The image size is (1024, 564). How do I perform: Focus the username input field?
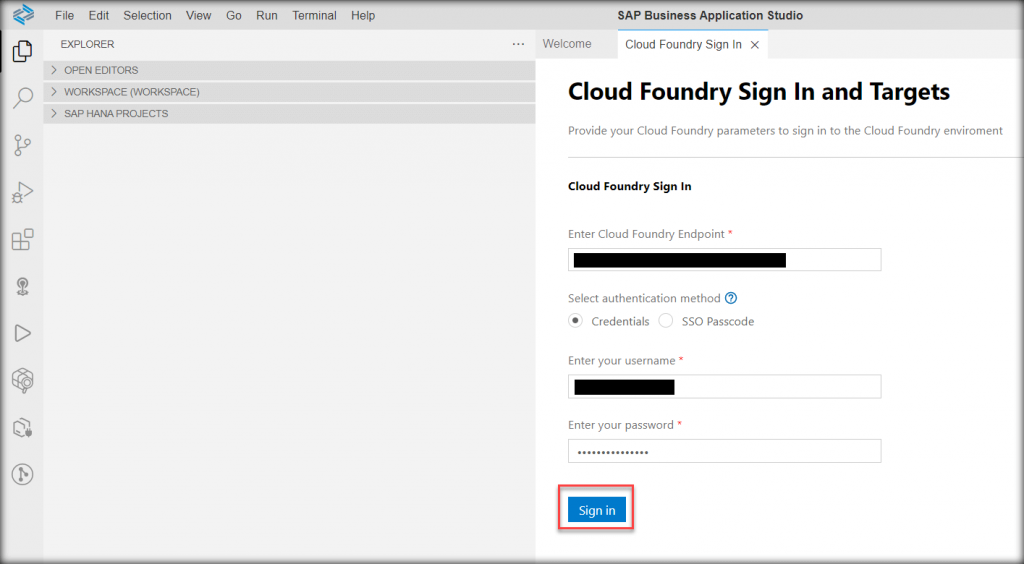724,386
